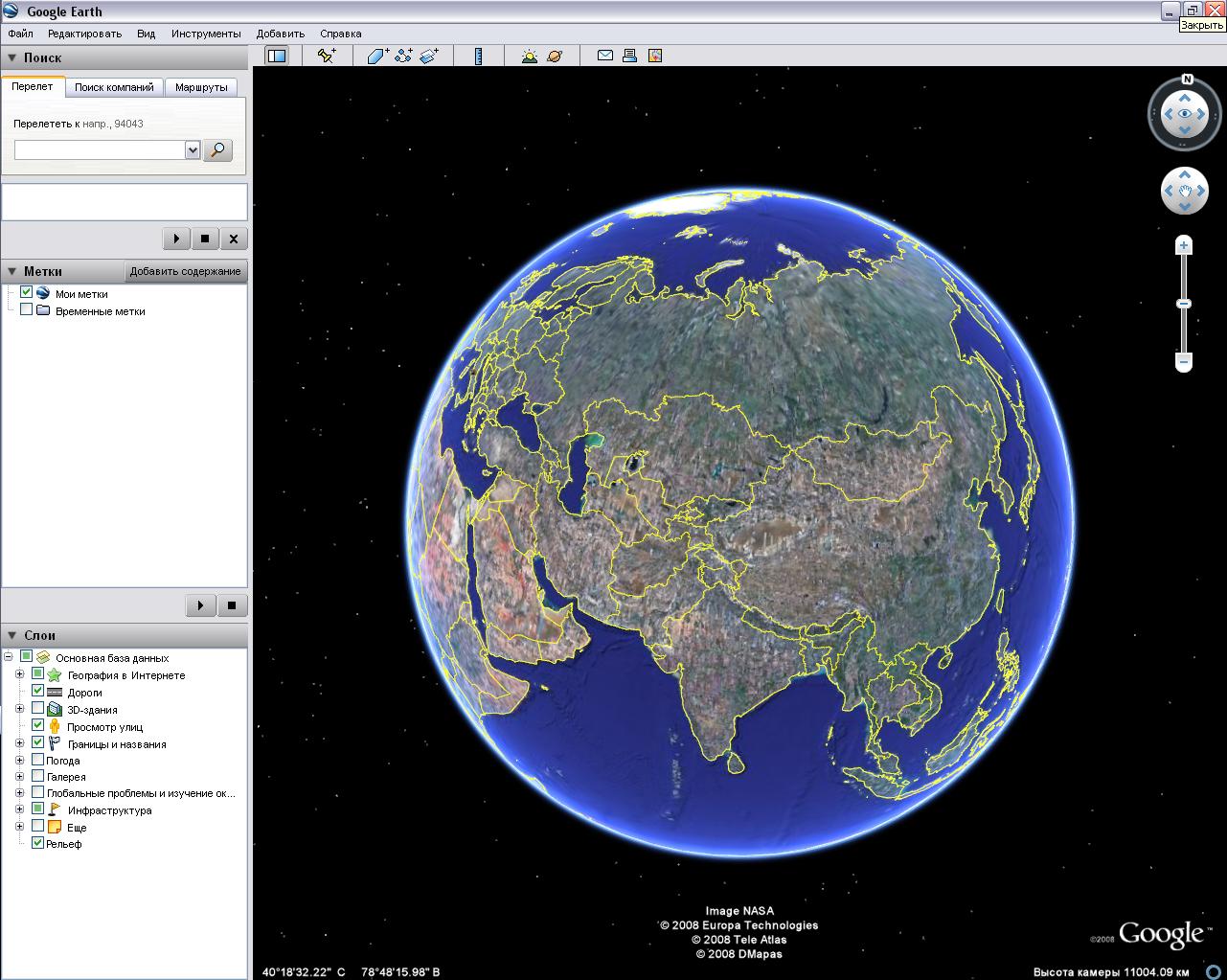Collapse the Основная база данных tree node
Viewport: 1227px width, 980px height.
[9, 657]
